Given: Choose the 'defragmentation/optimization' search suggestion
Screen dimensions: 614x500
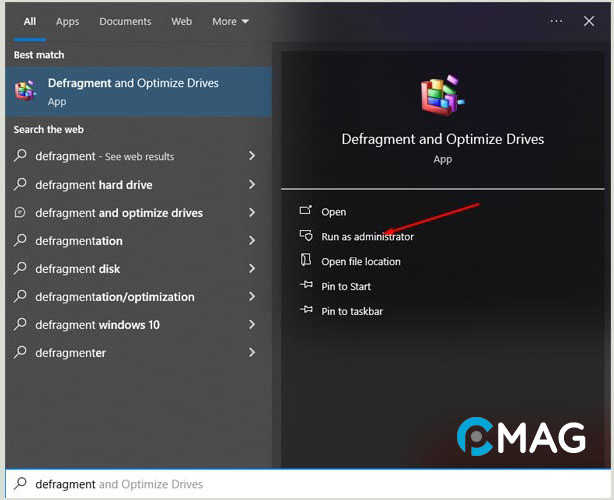Looking at the screenshot, I should [115, 297].
